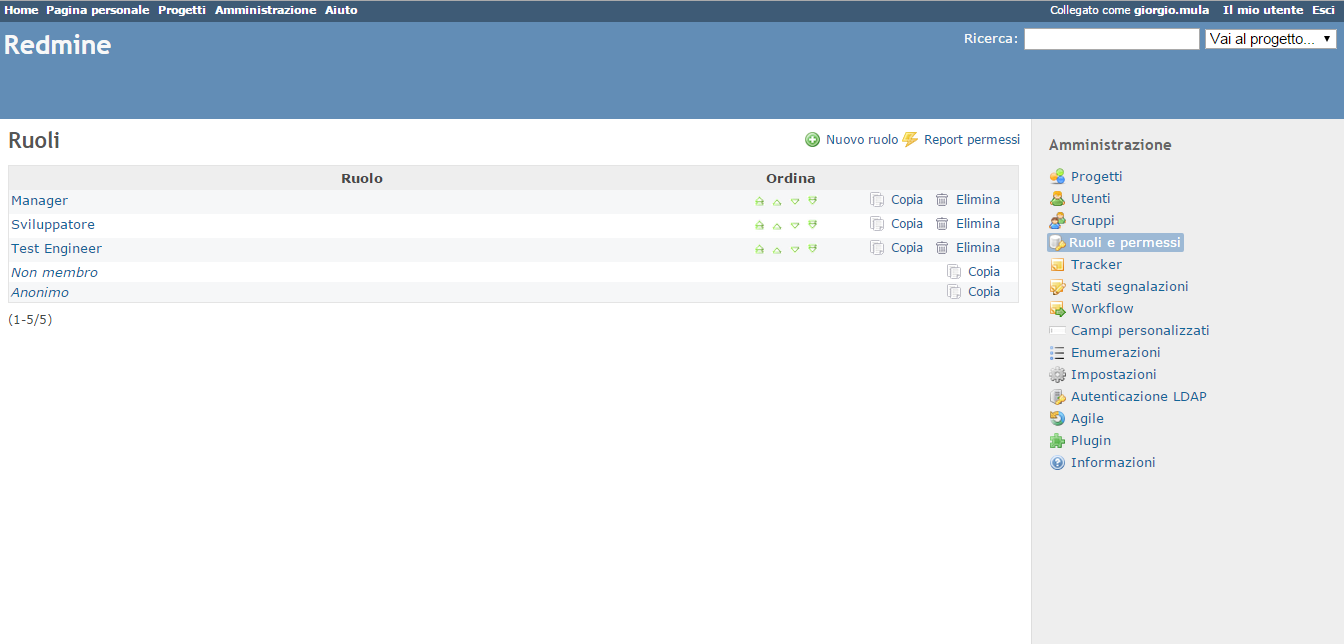Click the copy icon in Sviluppatore row

(877, 224)
